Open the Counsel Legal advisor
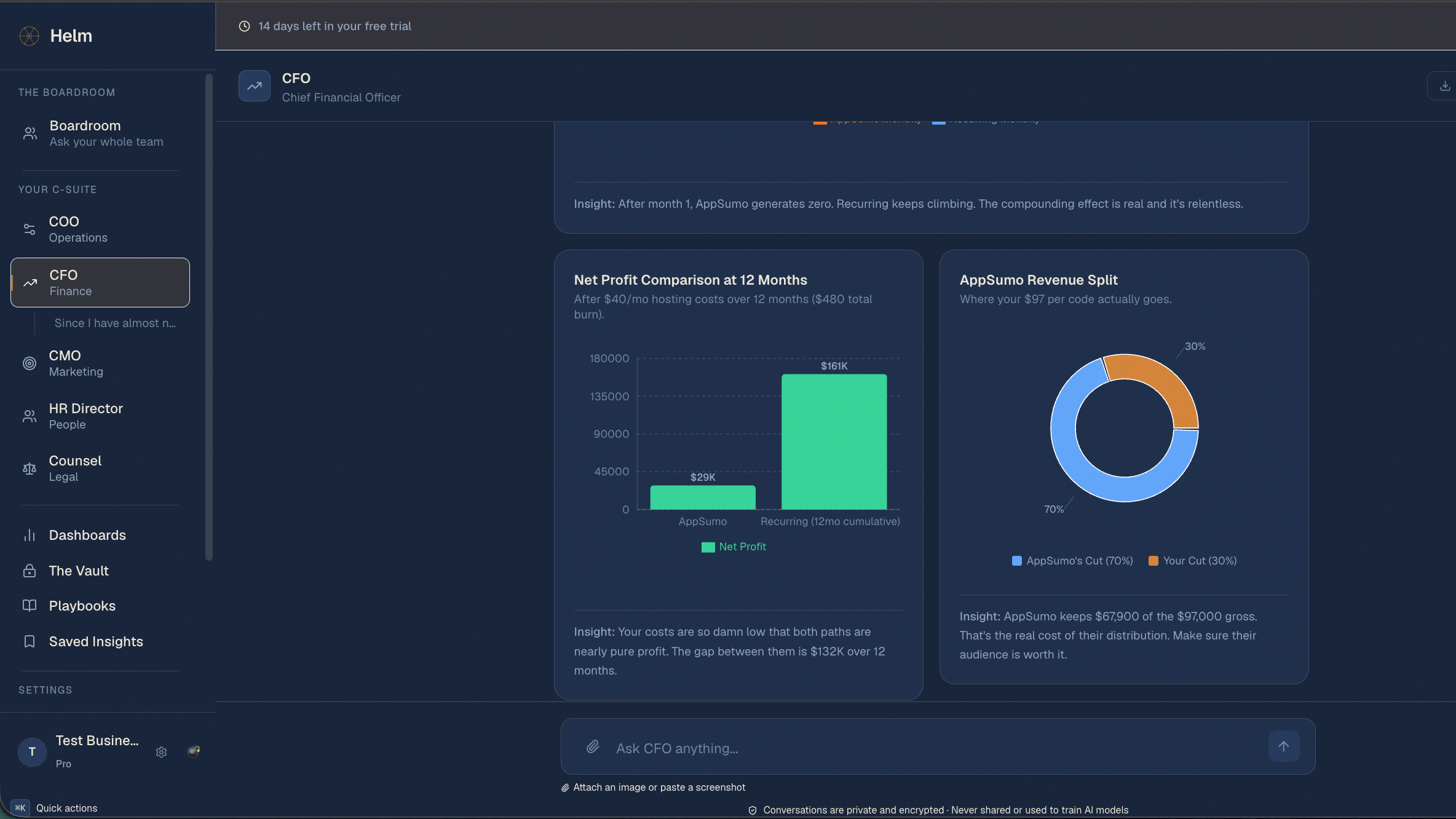The width and height of the screenshot is (1456, 819). click(100, 469)
